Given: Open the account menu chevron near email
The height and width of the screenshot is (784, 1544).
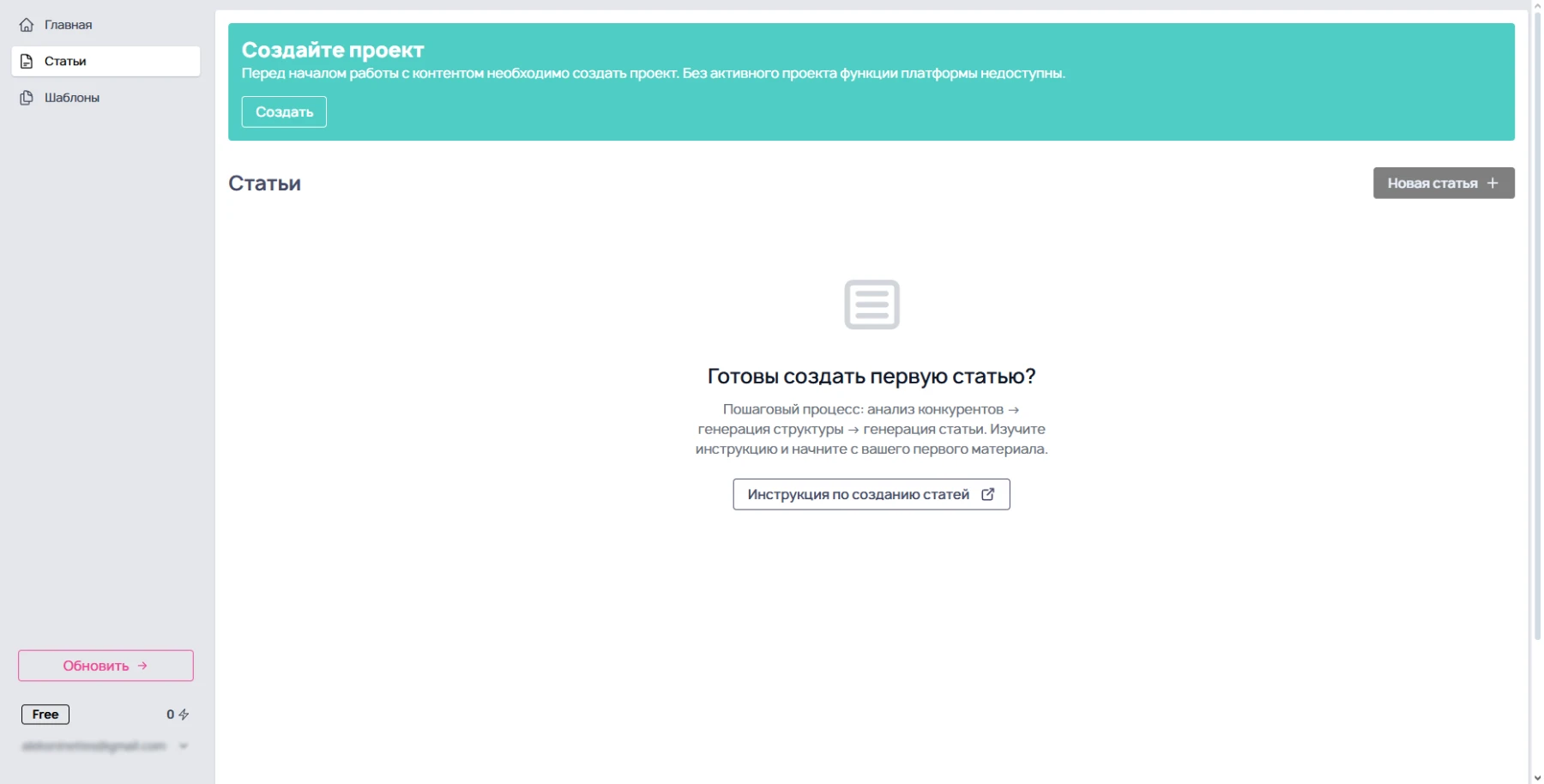Looking at the screenshot, I should [183, 746].
